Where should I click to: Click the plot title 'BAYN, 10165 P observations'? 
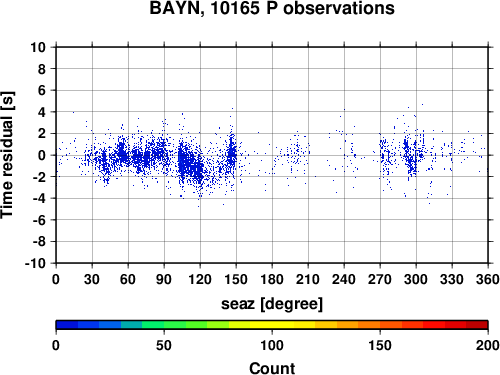pos(272,8)
